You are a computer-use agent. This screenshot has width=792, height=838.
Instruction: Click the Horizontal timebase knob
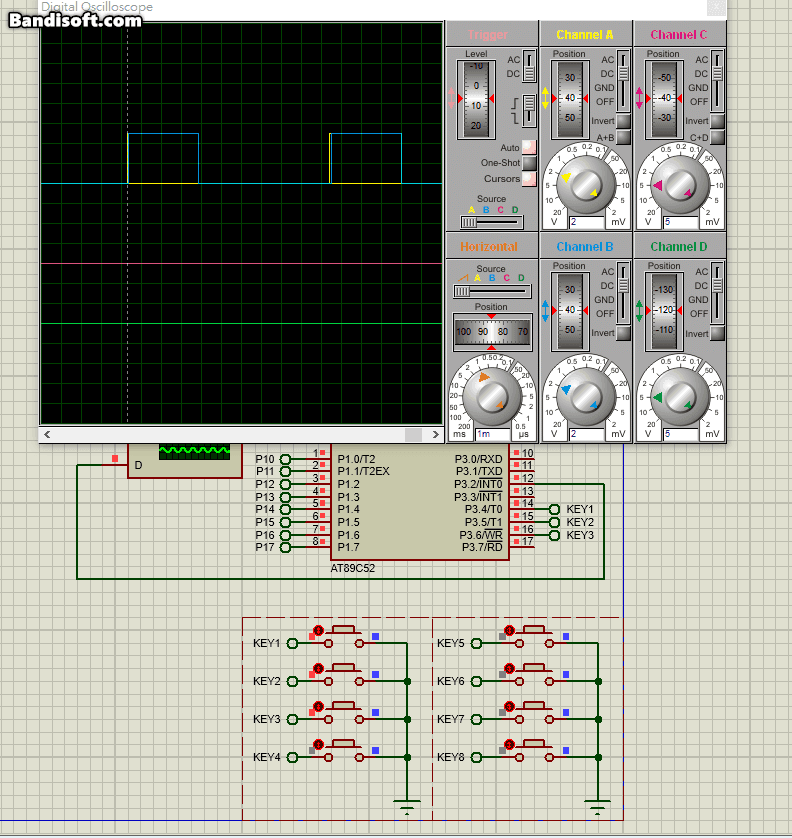[x=492, y=396]
